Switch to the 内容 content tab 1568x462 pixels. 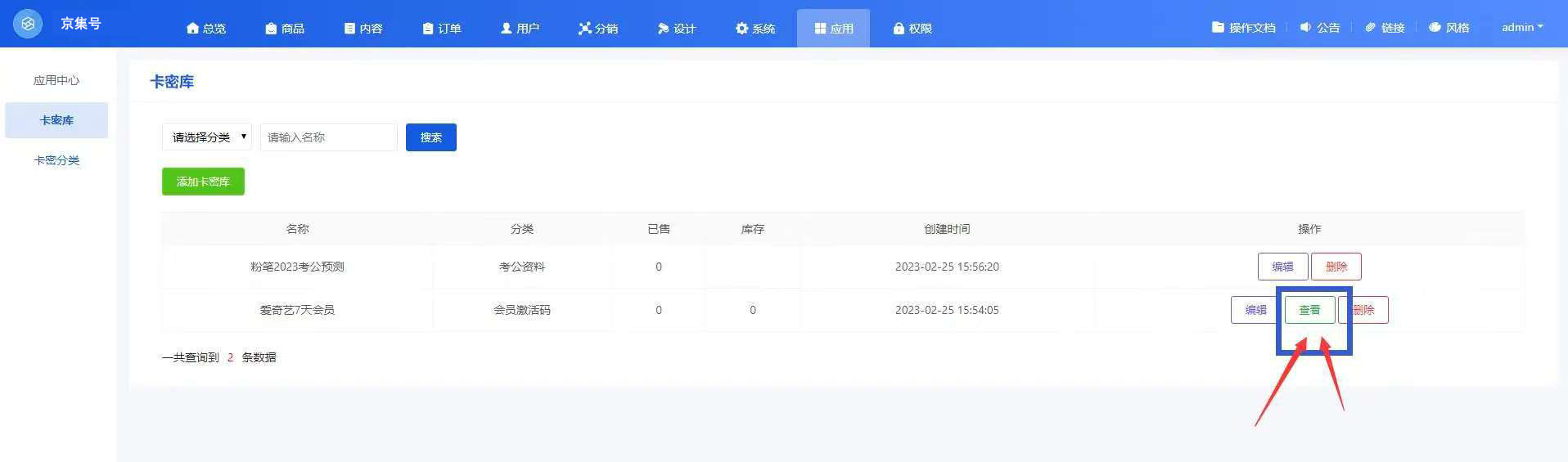[363, 29]
